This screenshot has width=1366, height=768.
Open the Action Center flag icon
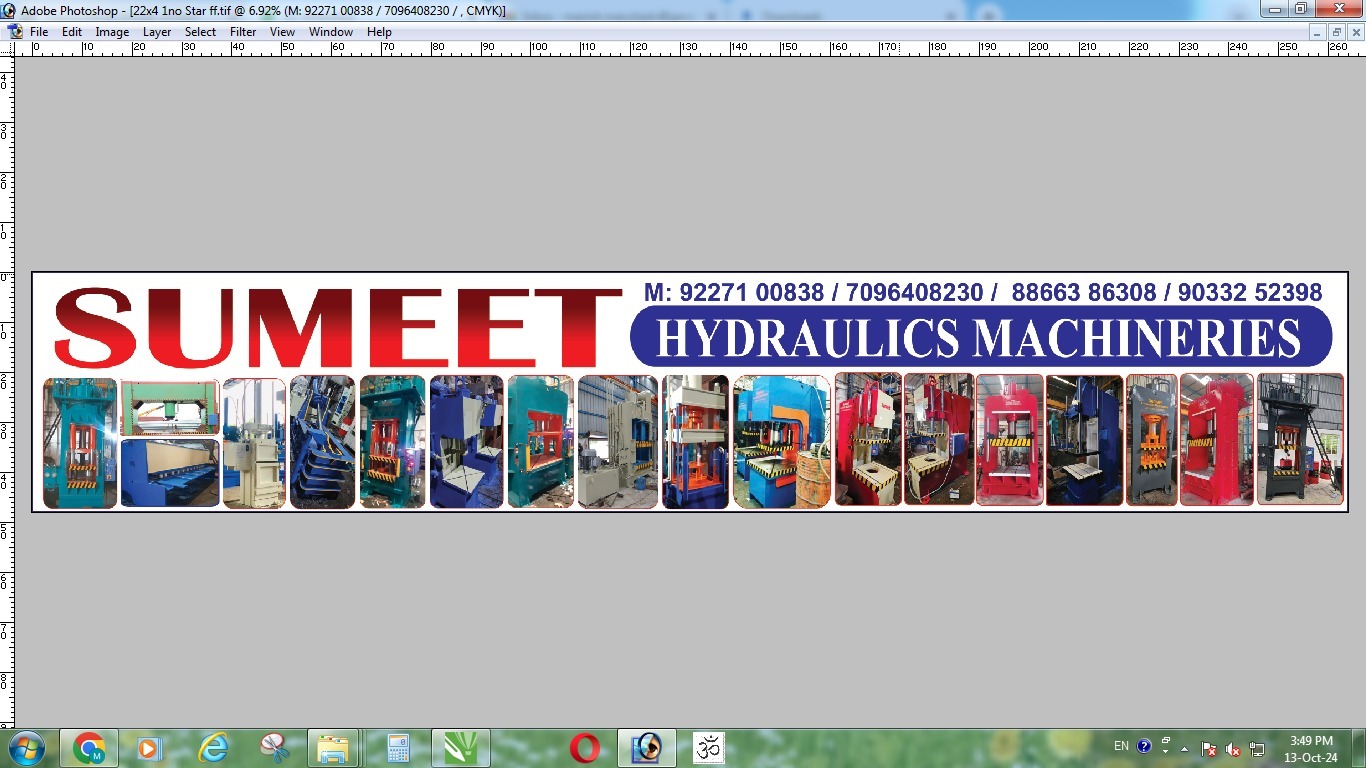1209,749
